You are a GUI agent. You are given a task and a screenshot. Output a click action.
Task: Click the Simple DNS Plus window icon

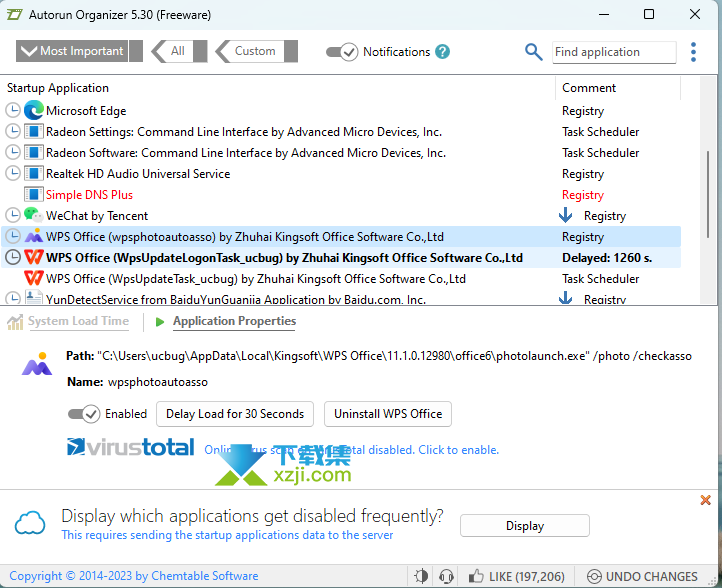coord(34,194)
